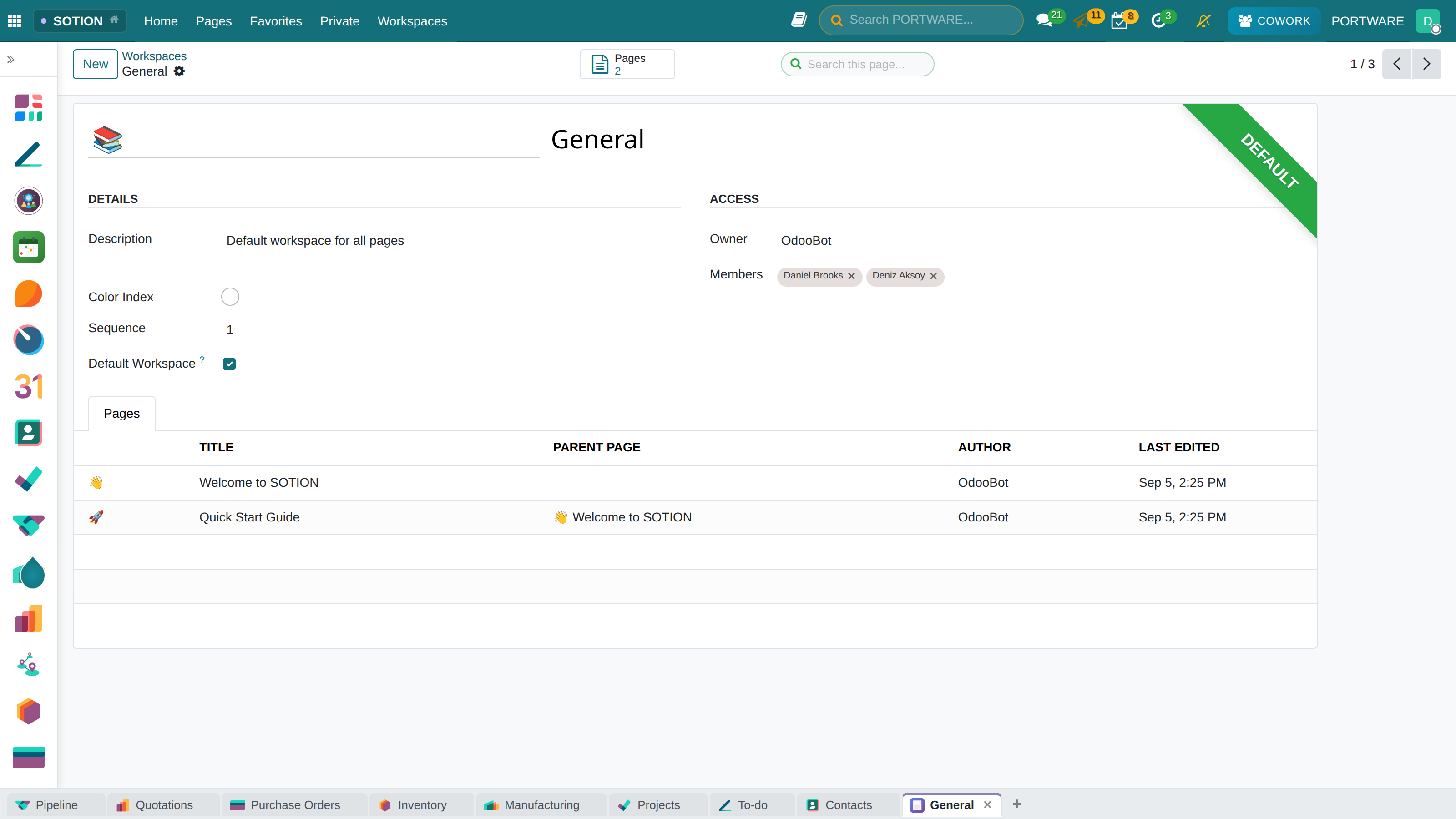This screenshot has height=819, width=1456.
Task: Go to next workspace record arrow
Action: [1426, 64]
